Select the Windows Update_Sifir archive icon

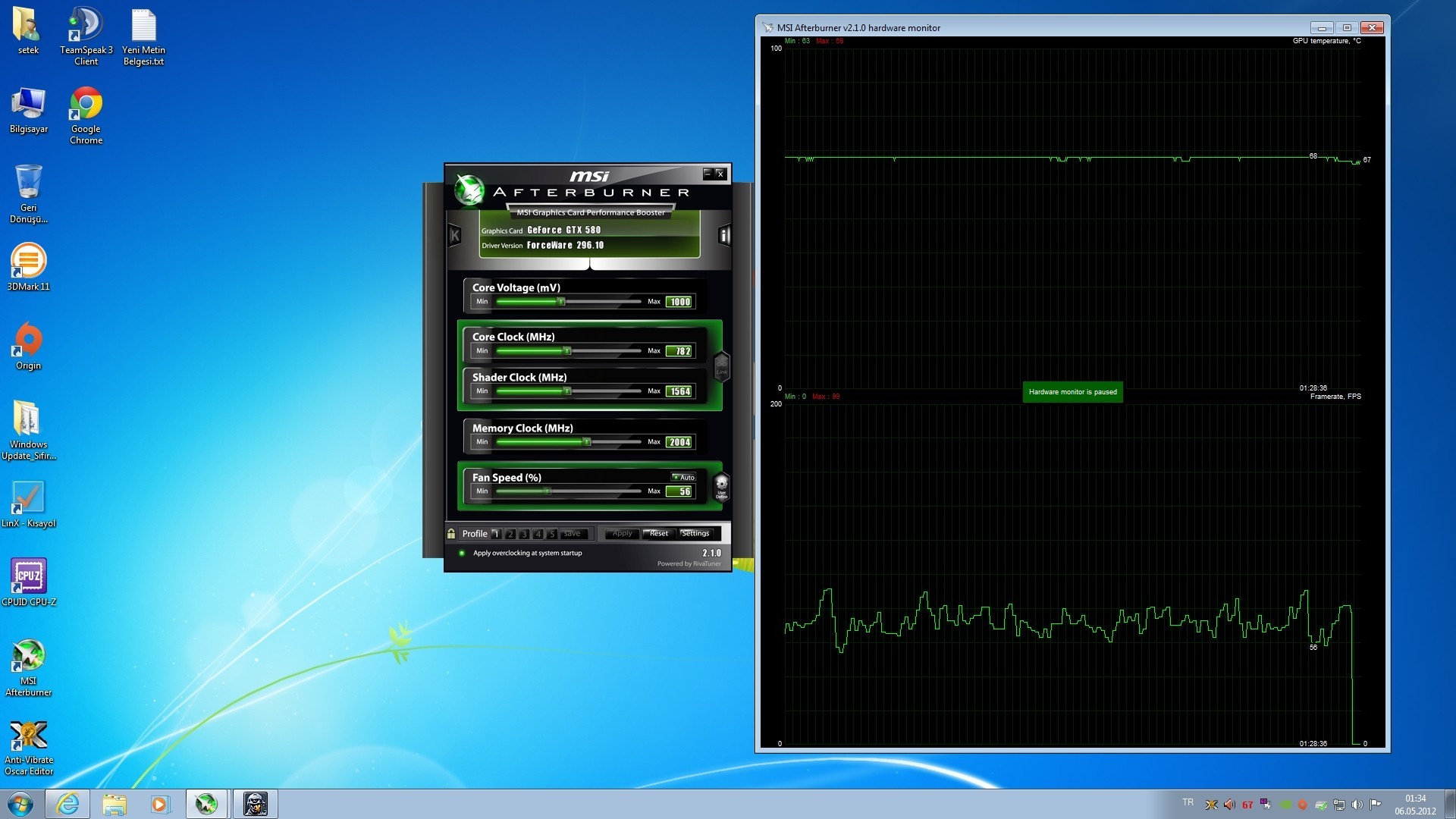coord(28,429)
